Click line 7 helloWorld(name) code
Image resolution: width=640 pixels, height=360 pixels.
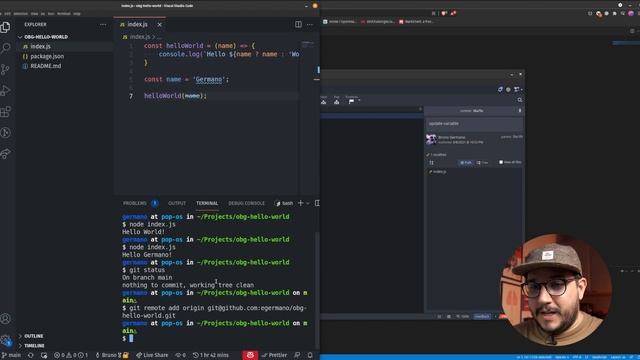[x=176, y=96]
